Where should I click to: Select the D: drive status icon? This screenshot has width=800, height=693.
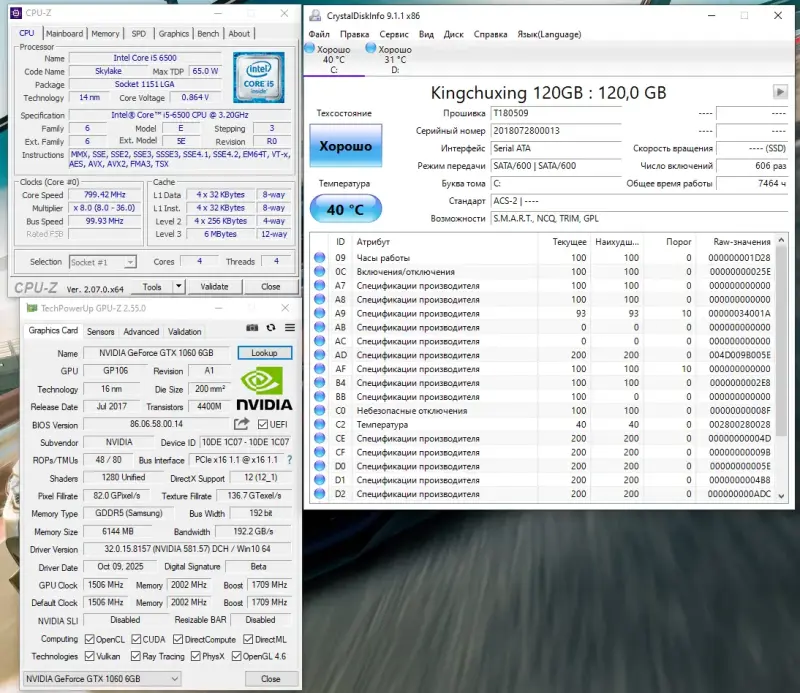[x=371, y=48]
